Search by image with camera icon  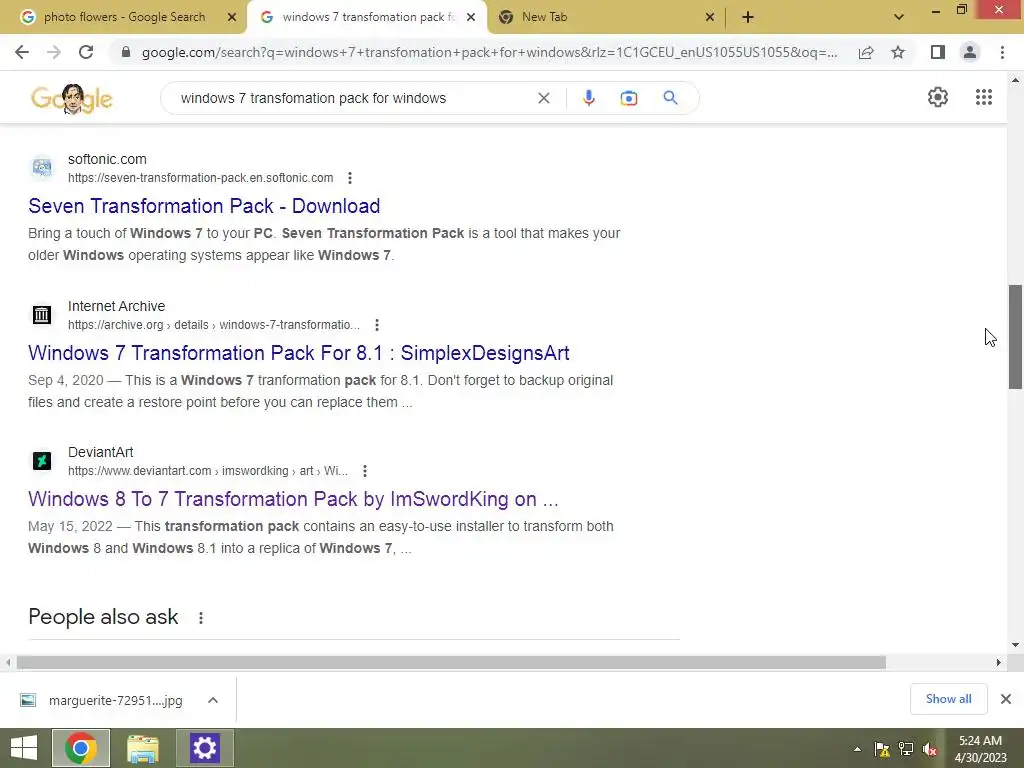point(629,98)
